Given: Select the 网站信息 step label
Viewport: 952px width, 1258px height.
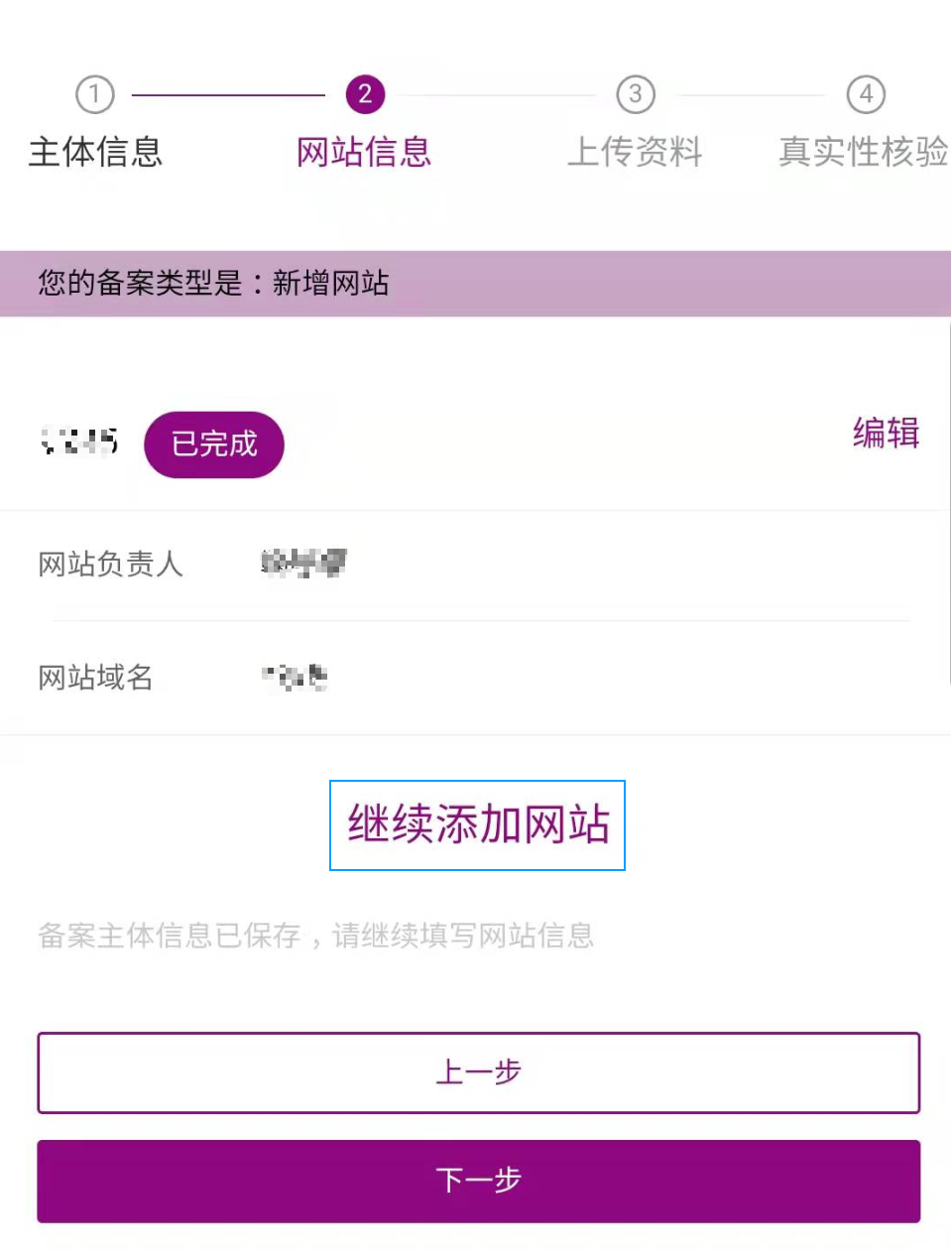Looking at the screenshot, I should tap(364, 152).
